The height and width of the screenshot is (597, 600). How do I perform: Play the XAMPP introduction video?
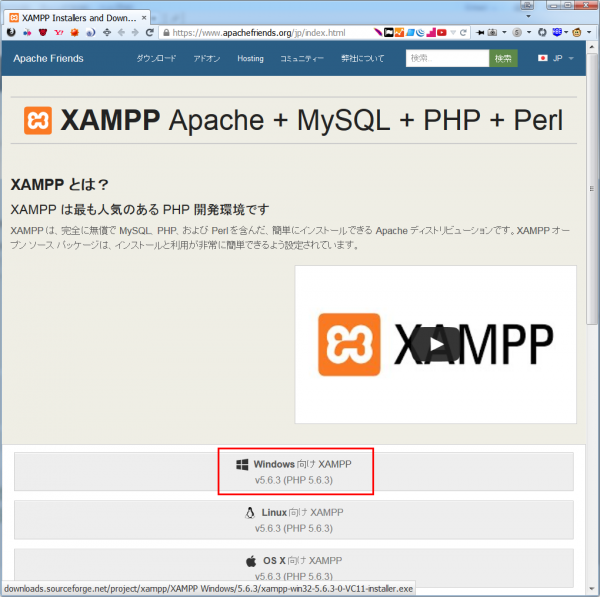click(x=435, y=344)
